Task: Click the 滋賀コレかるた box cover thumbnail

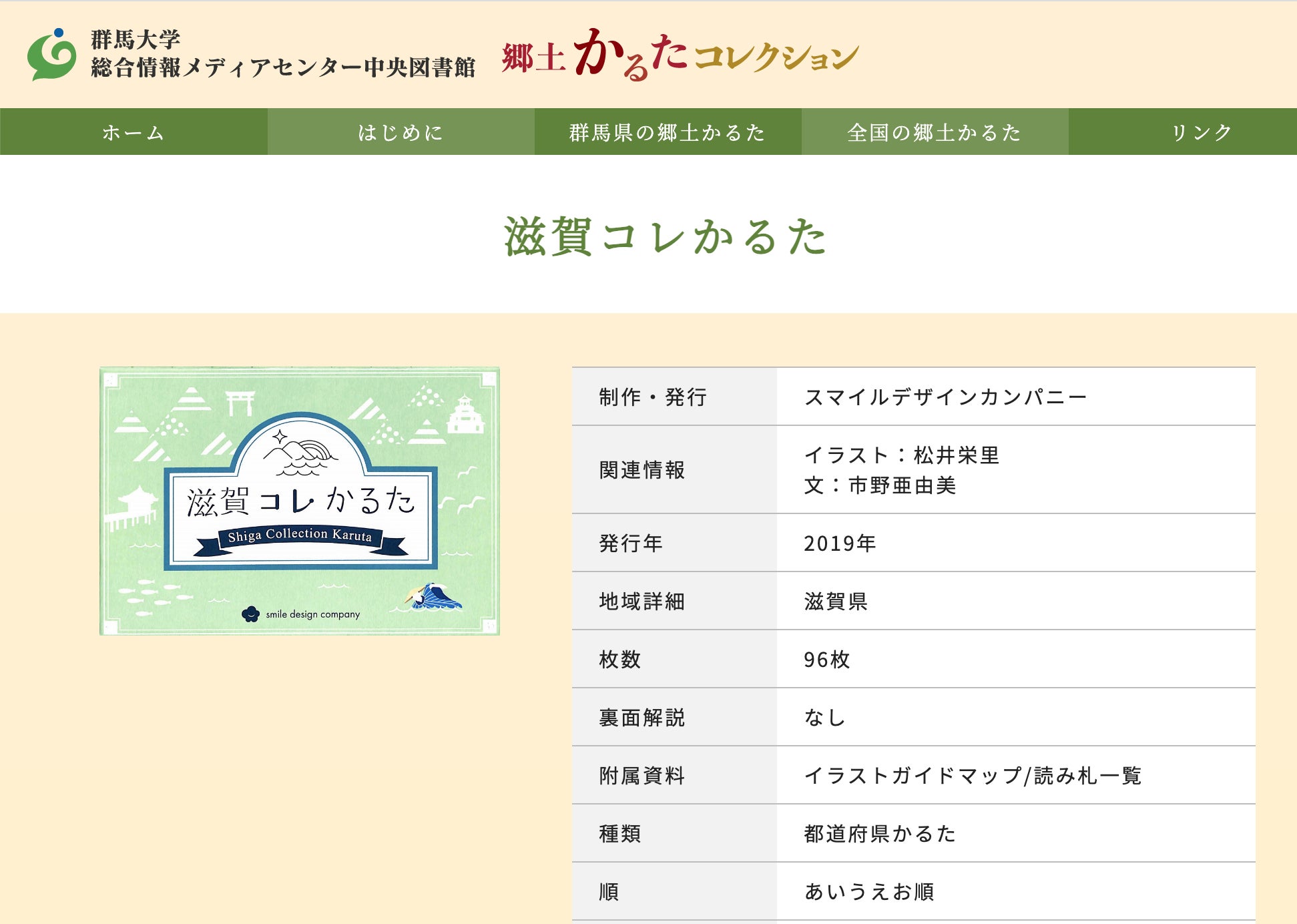Action: point(300,501)
